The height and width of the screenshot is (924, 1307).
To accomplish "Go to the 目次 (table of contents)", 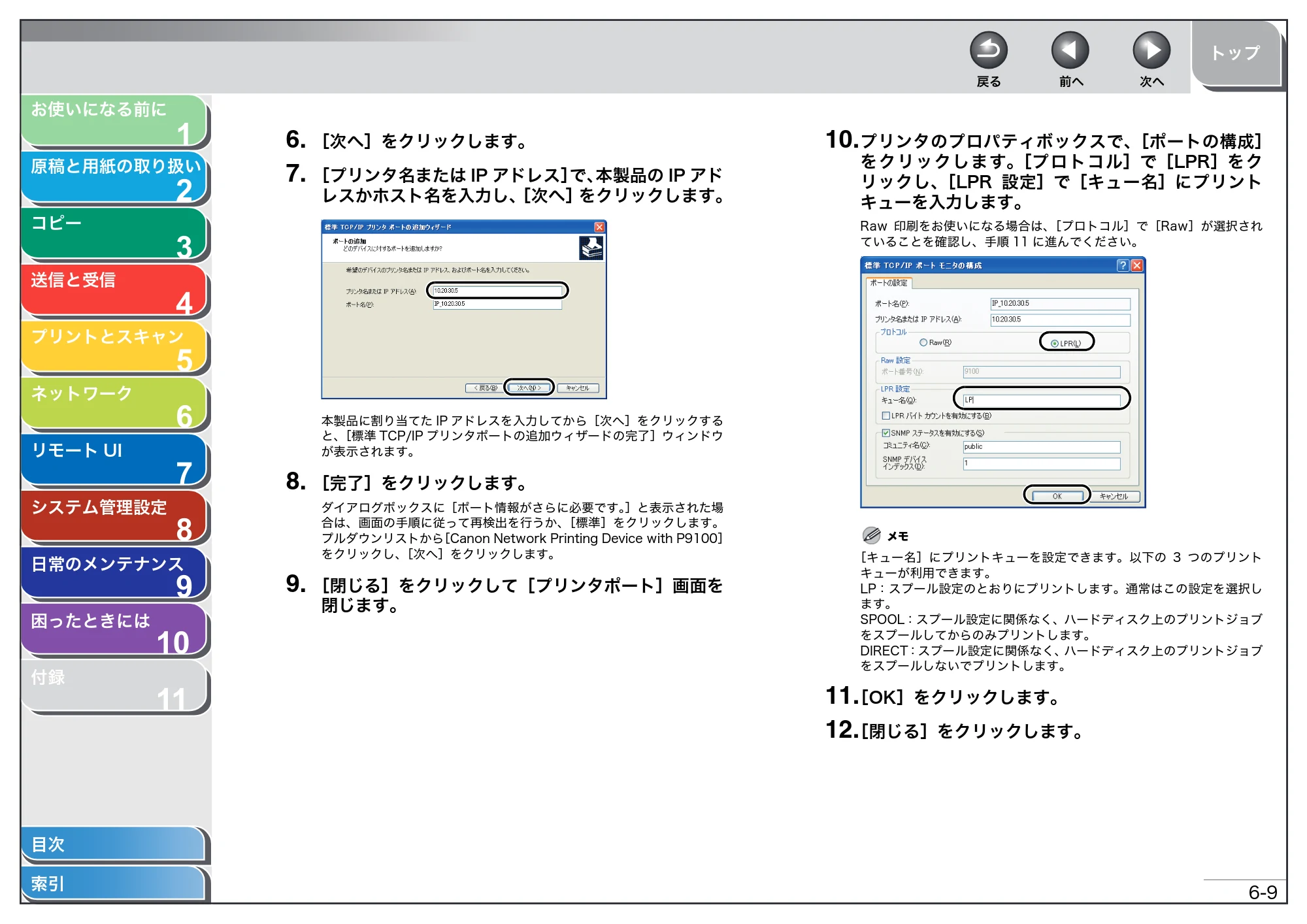I will coord(114,844).
